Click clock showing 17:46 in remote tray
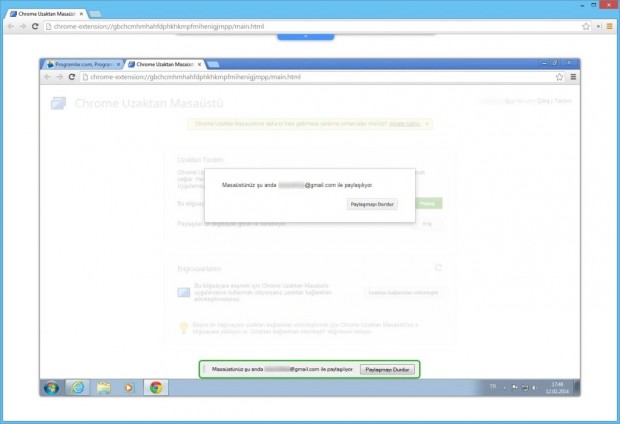 (557, 388)
